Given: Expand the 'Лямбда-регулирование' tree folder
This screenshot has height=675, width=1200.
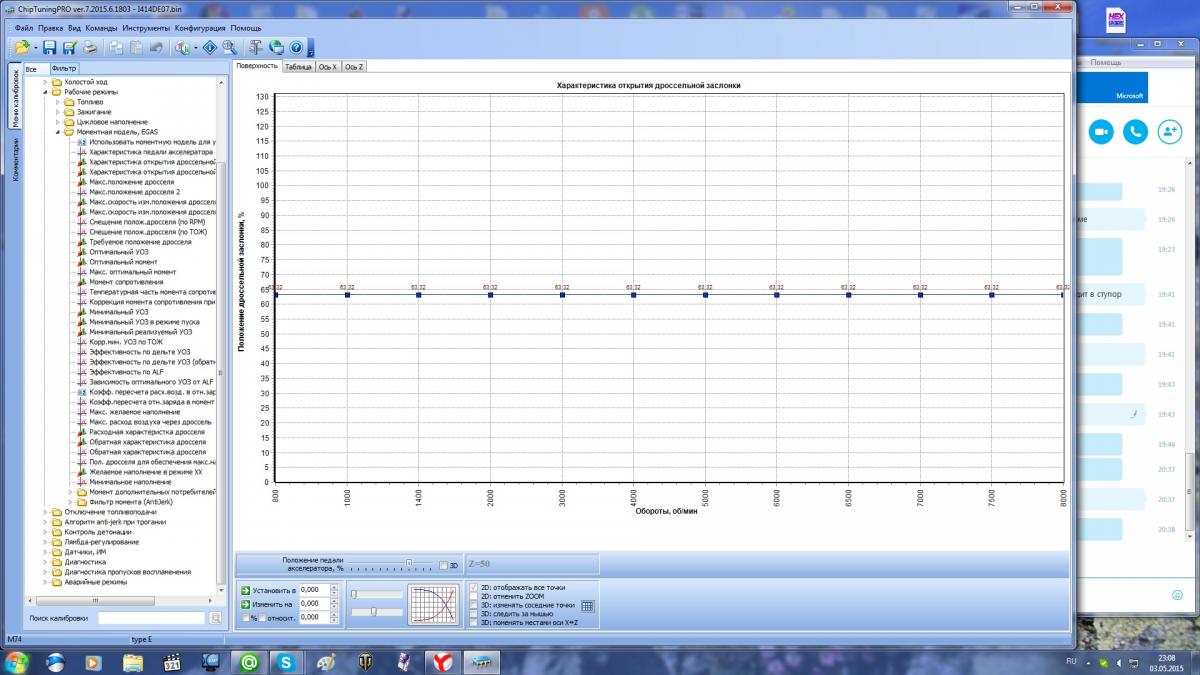Looking at the screenshot, I should (45, 542).
